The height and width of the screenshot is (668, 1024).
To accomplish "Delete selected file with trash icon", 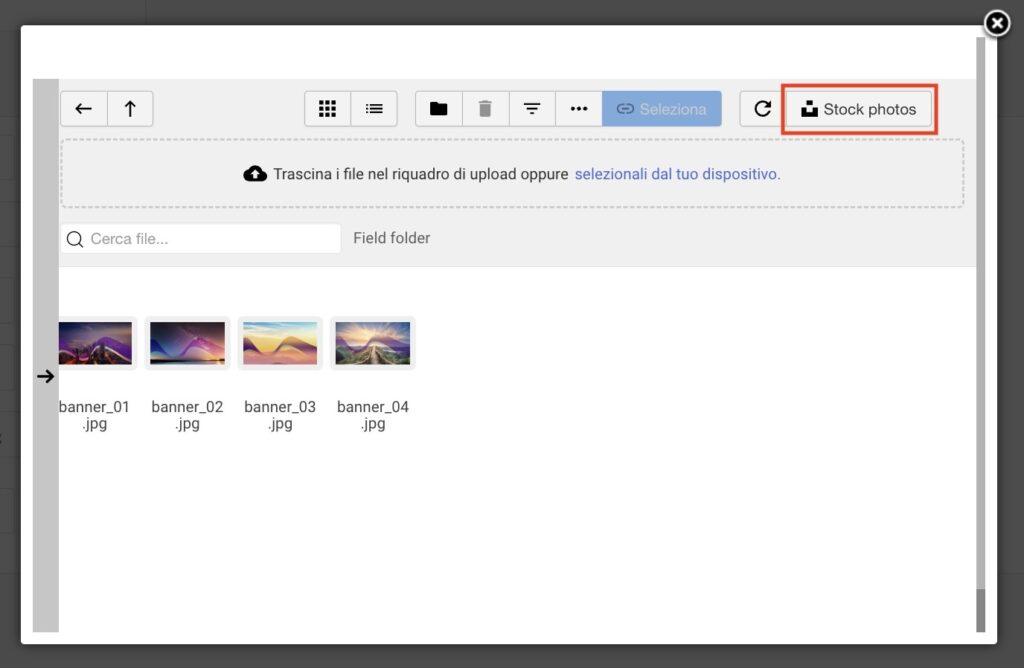I will [485, 108].
